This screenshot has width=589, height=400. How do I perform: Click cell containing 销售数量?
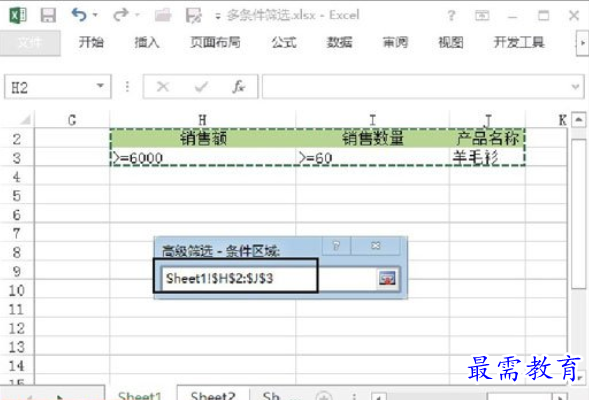[372, 138]
